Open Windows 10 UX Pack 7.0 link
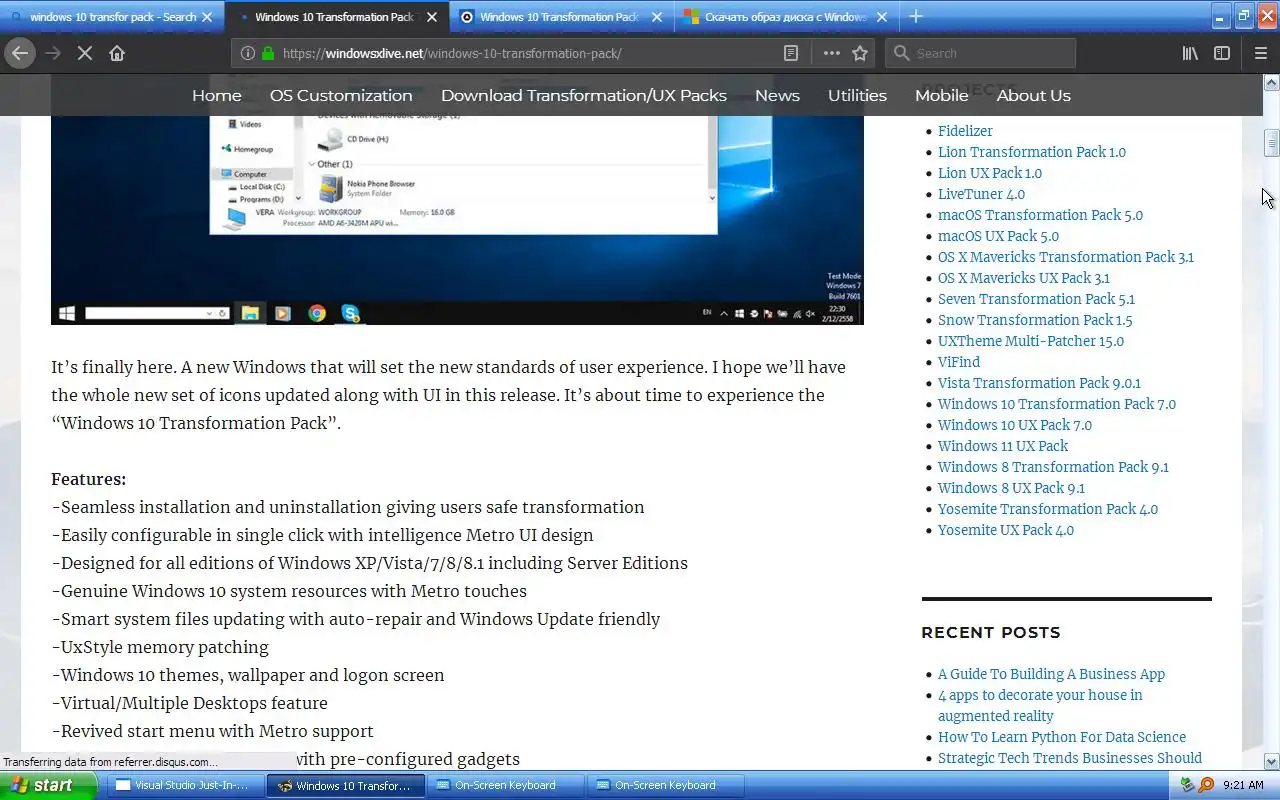Screen dimensions: 1280x800 (1015, 425)
